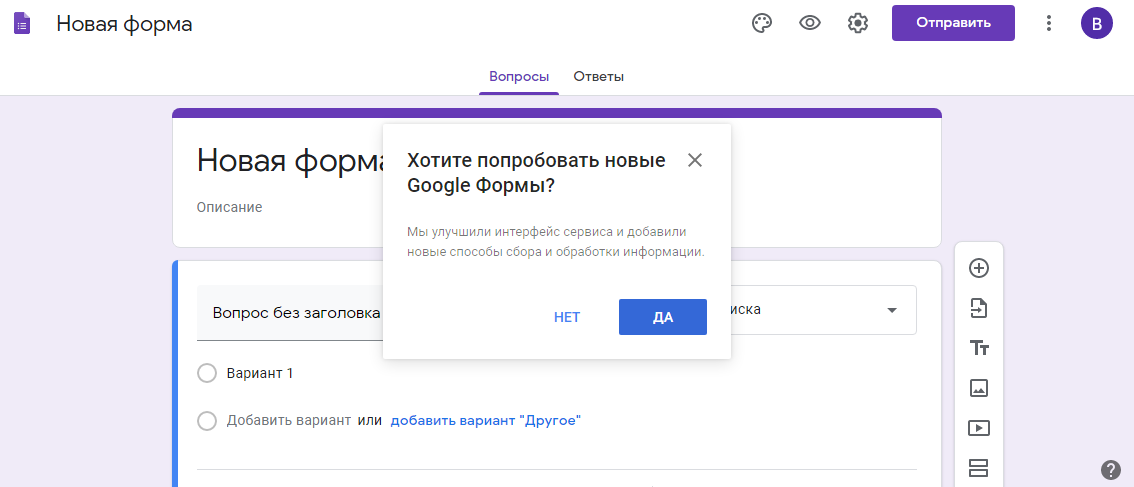
Task: Edit the Вопрос без заголовка field
Action: click(x=290, y=313)
